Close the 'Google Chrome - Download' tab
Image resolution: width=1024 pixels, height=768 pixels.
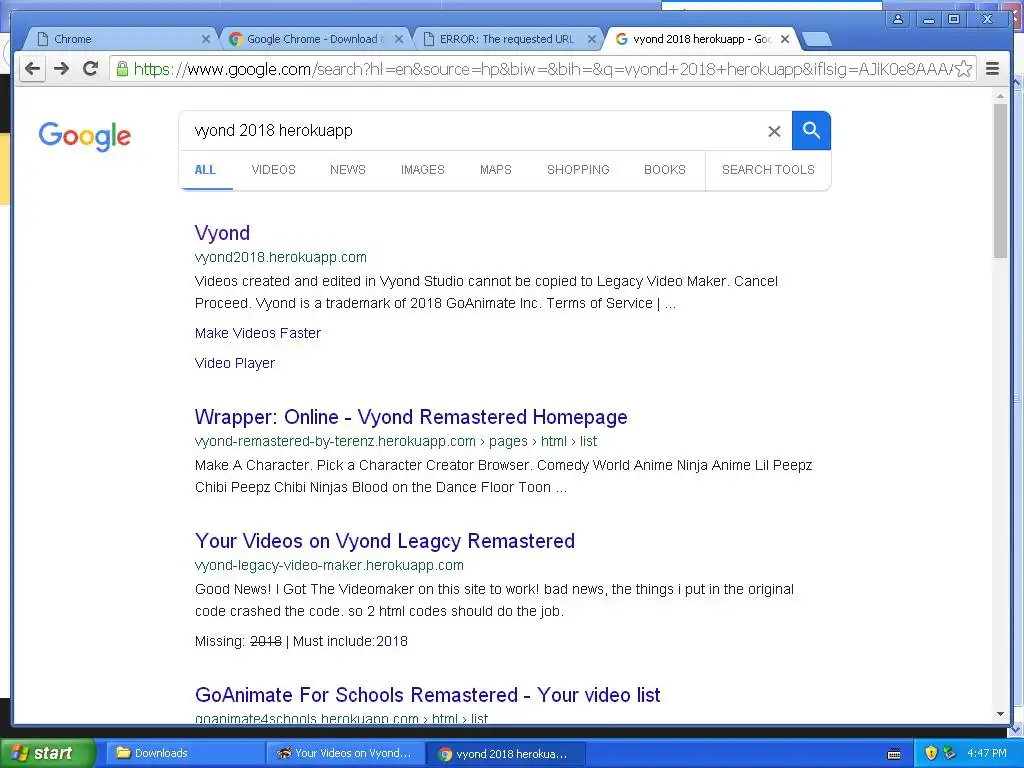pos(399,39)
